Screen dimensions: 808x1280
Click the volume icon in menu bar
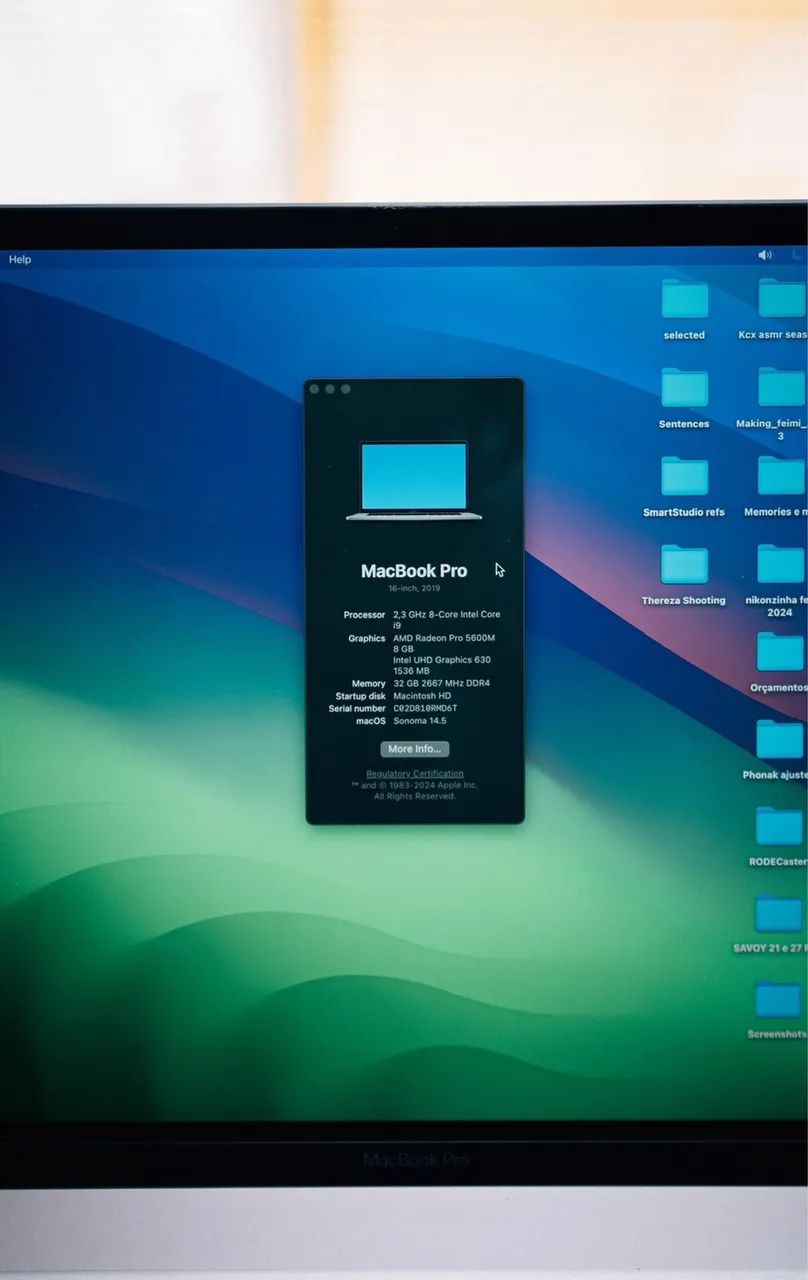click(765, 255)
